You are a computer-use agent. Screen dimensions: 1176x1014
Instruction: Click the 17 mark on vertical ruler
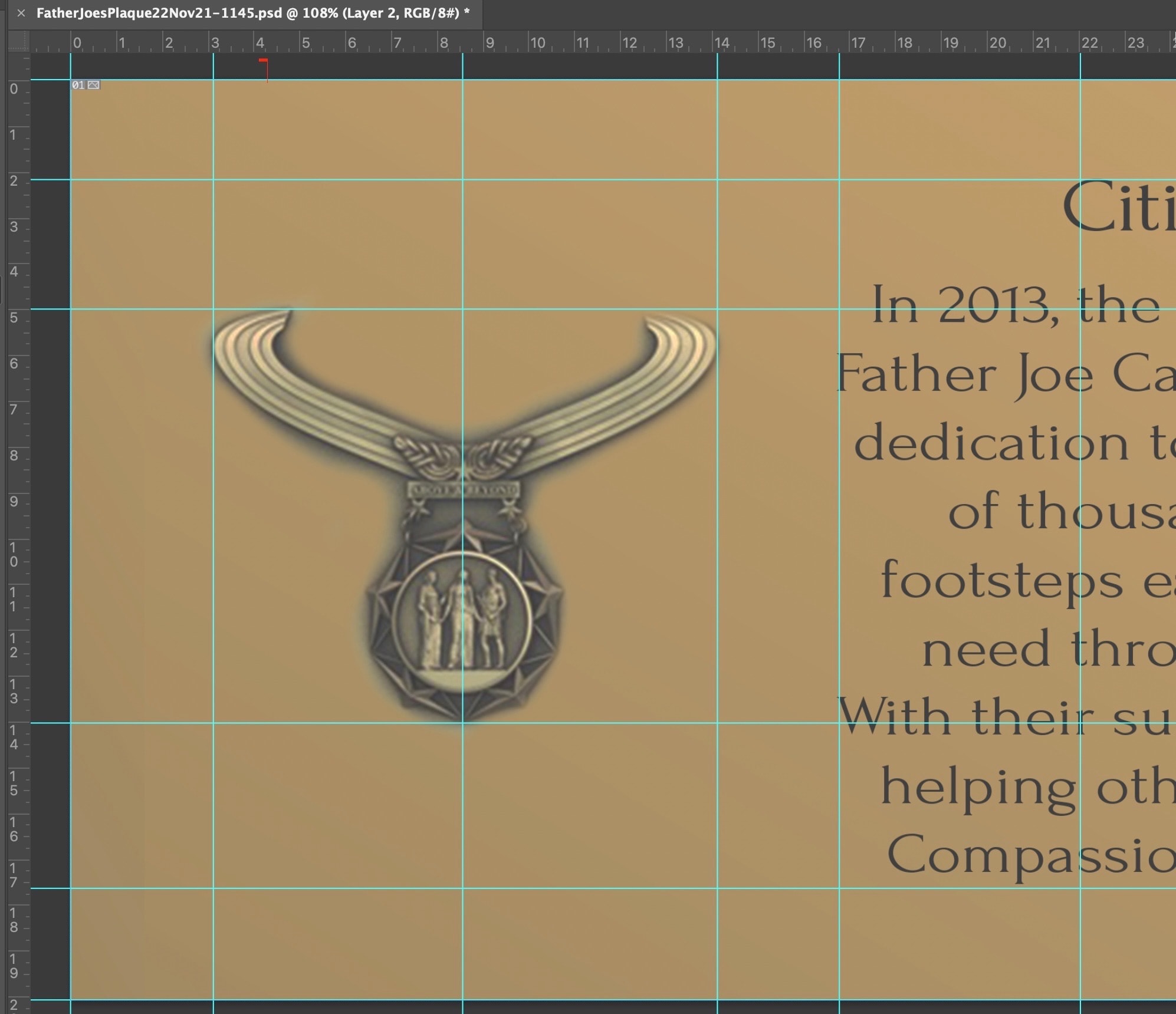(x=14, y=875)
